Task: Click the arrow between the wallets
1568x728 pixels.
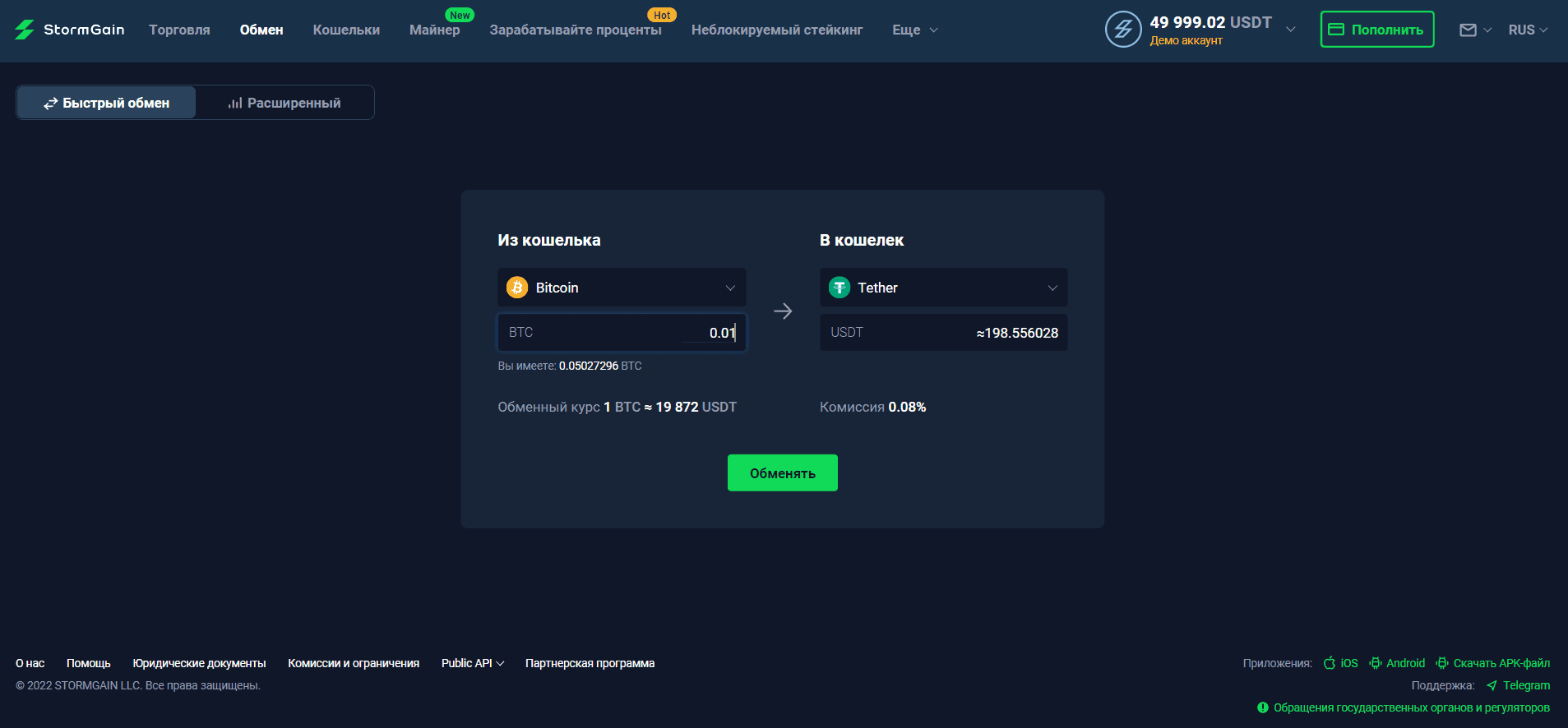Action: 783,311
